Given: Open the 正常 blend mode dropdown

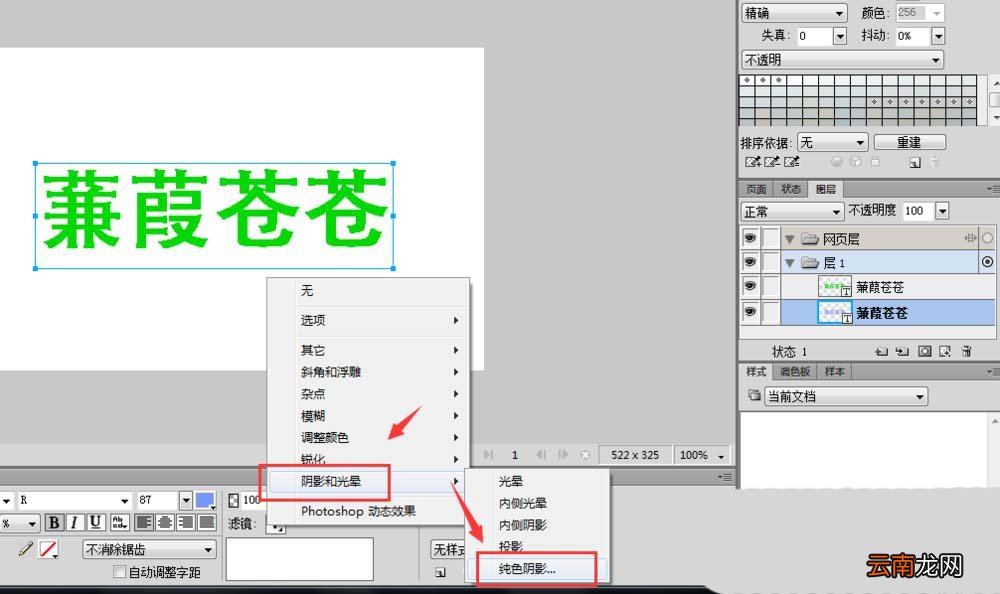Looking at the screenshot, I should pos(792,211).
